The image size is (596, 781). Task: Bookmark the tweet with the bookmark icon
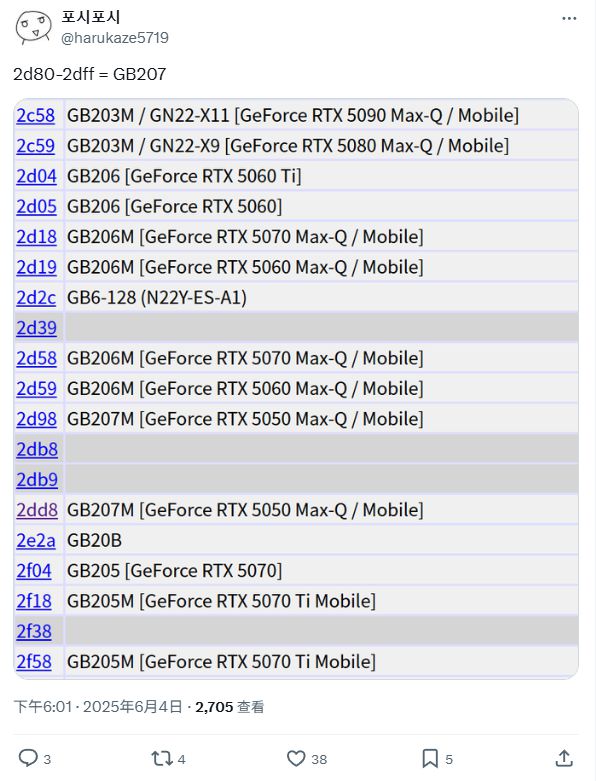(x=430, y=759)
